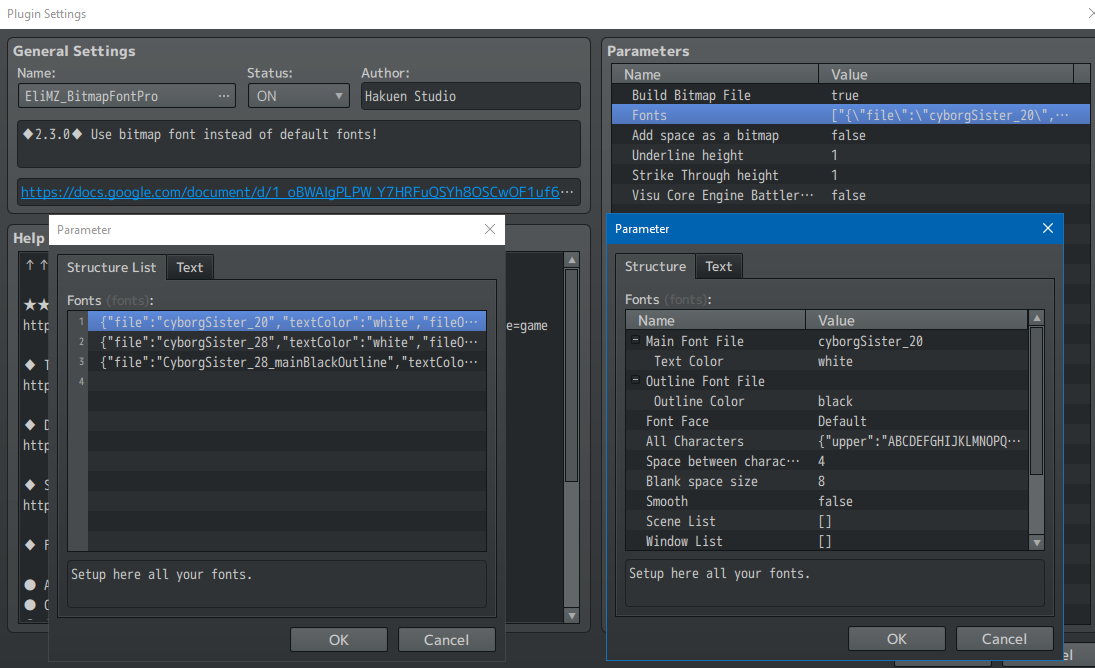The width and height of the screenshot is (1095, 668).
Task: Open the docs.google.com documentation link
Action: pos(290,192)
